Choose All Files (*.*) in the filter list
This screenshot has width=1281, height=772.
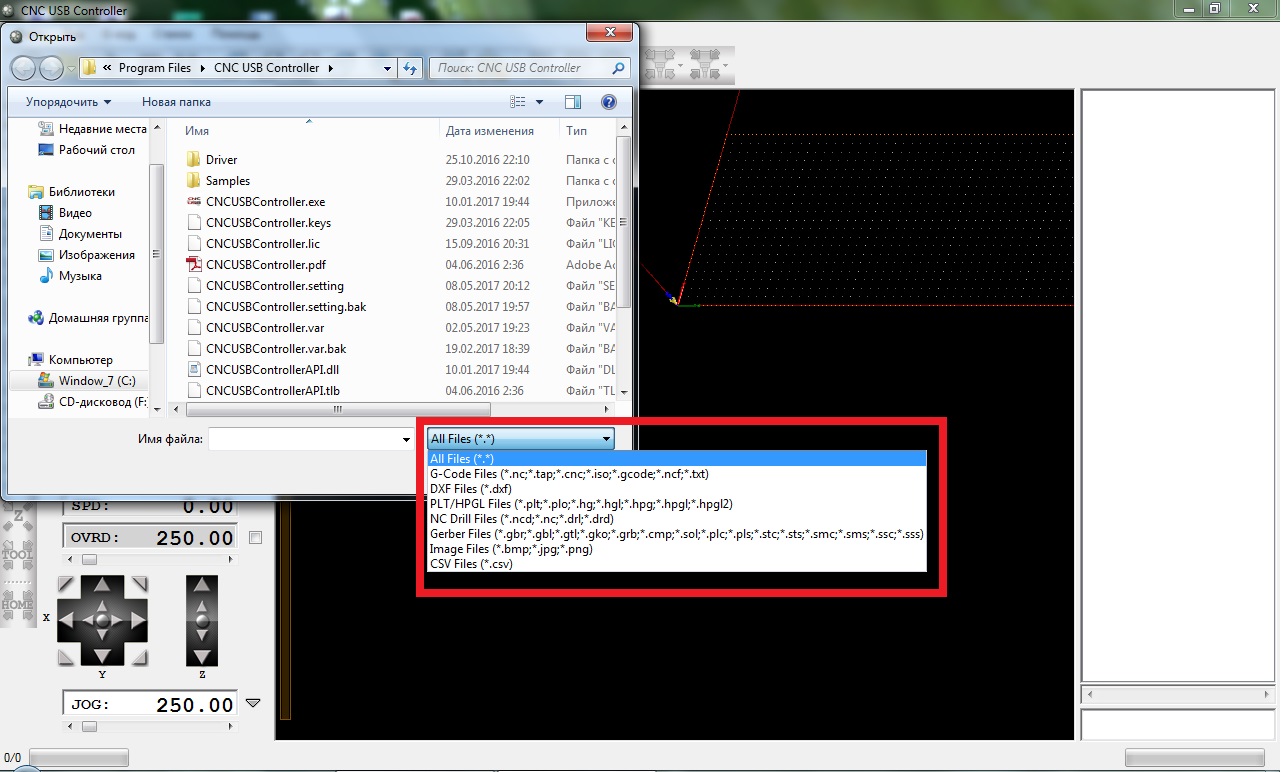click(676, 459)
